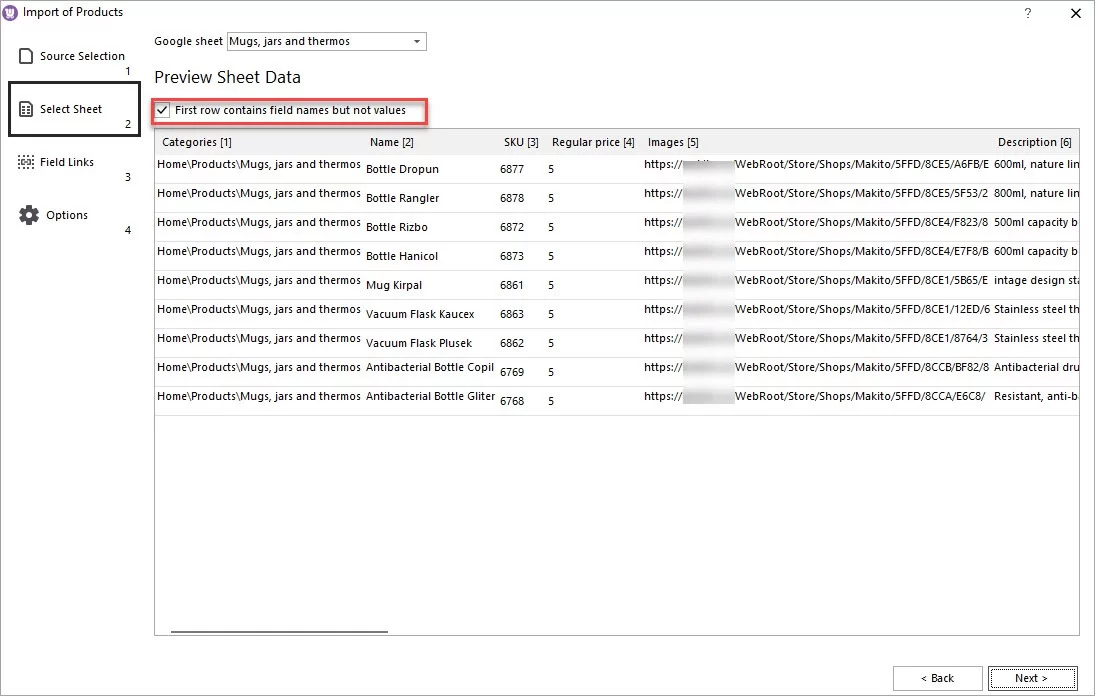1095x696 pixels.
Task: Click the Back button
Action: pyautogui.click(x=937, y=678)
